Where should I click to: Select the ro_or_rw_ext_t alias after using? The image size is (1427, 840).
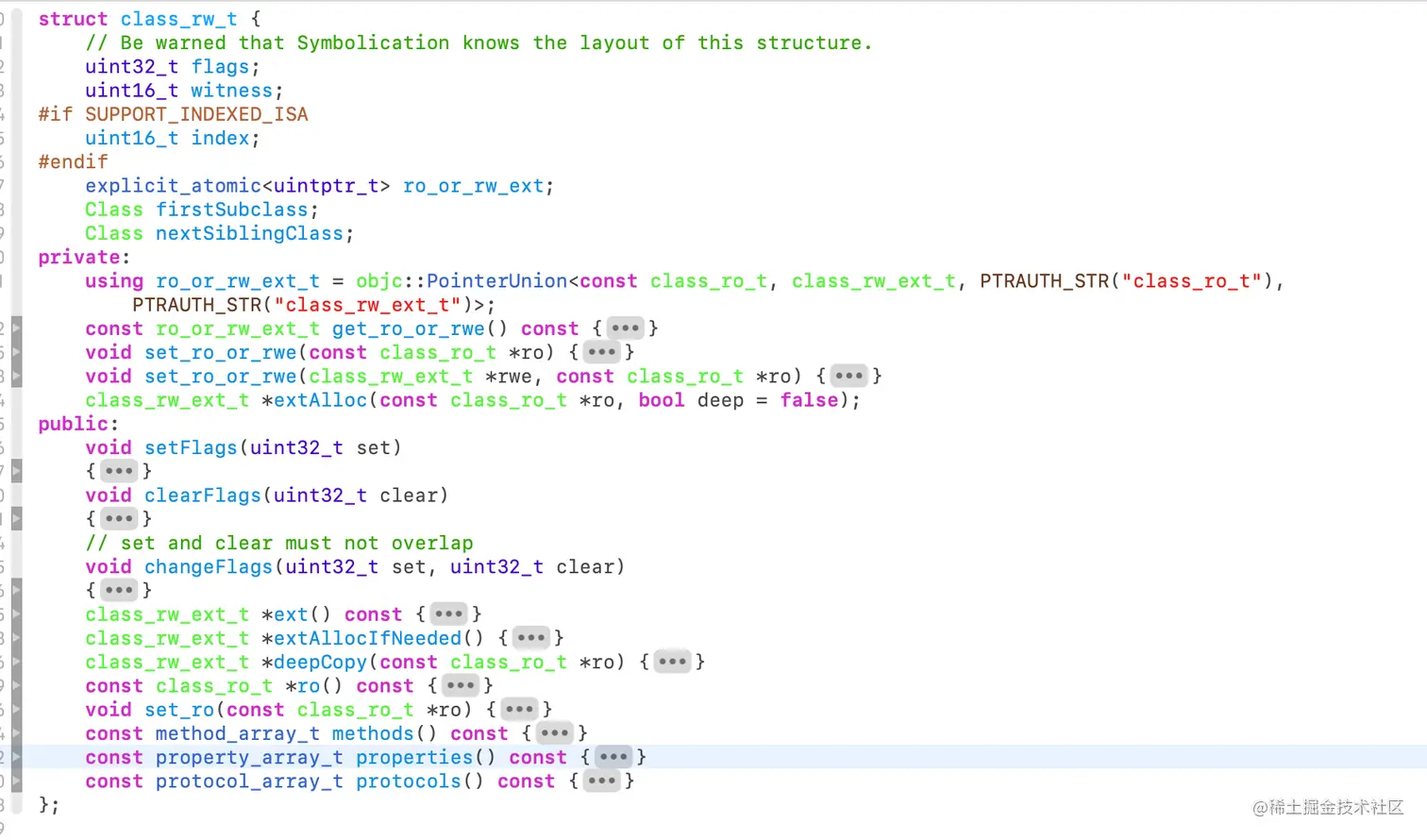(238, 281)
